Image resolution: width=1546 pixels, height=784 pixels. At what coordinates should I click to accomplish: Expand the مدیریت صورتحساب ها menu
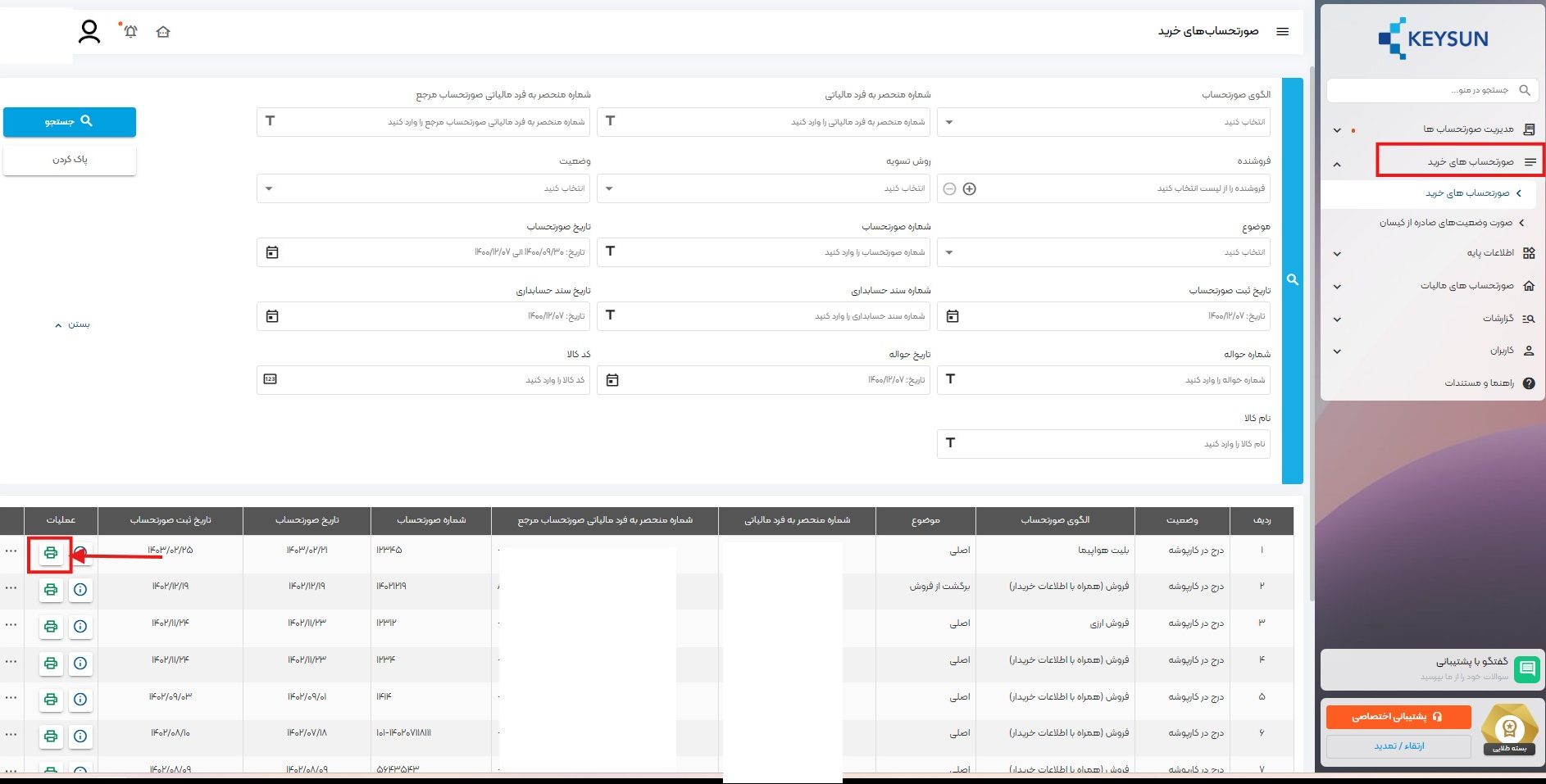(1433, 129)
